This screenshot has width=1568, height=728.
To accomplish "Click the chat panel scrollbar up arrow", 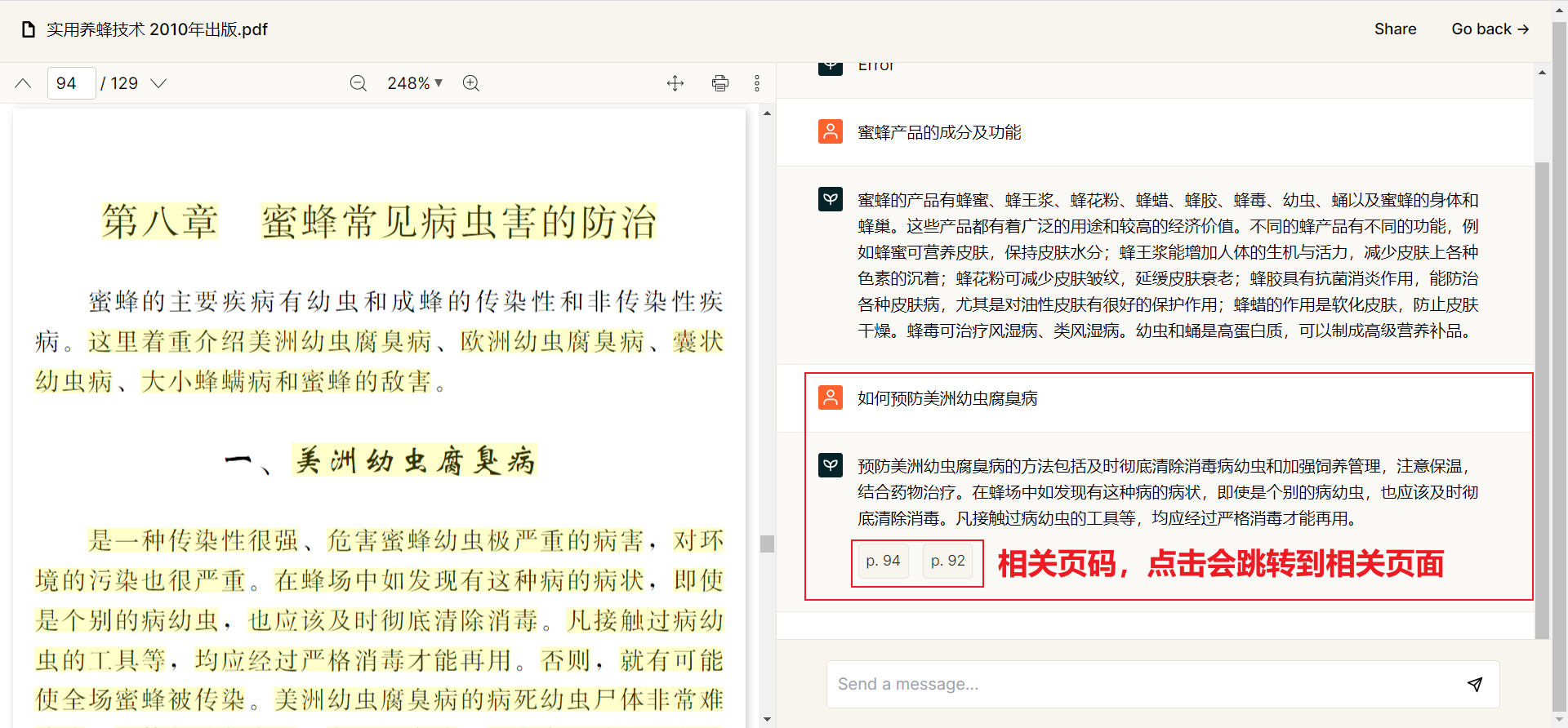I will point(1542,73).
